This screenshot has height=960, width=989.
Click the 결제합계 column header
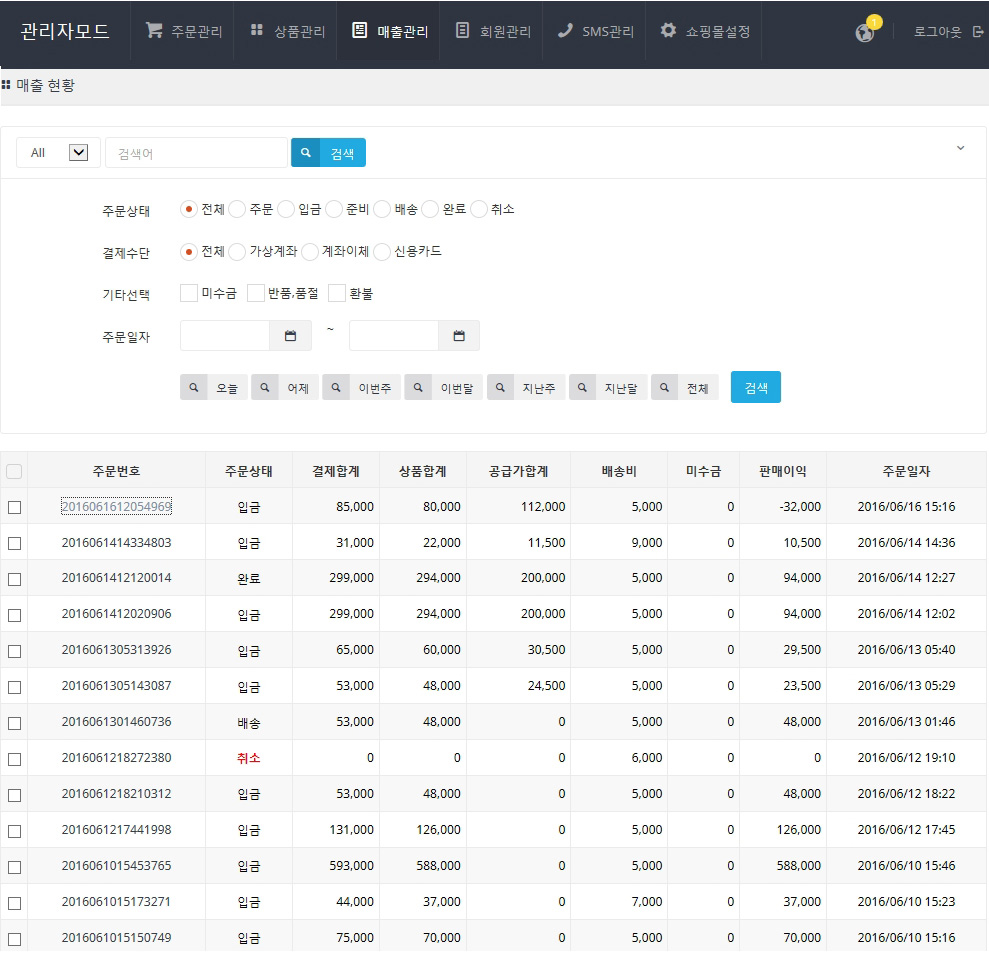336,471
